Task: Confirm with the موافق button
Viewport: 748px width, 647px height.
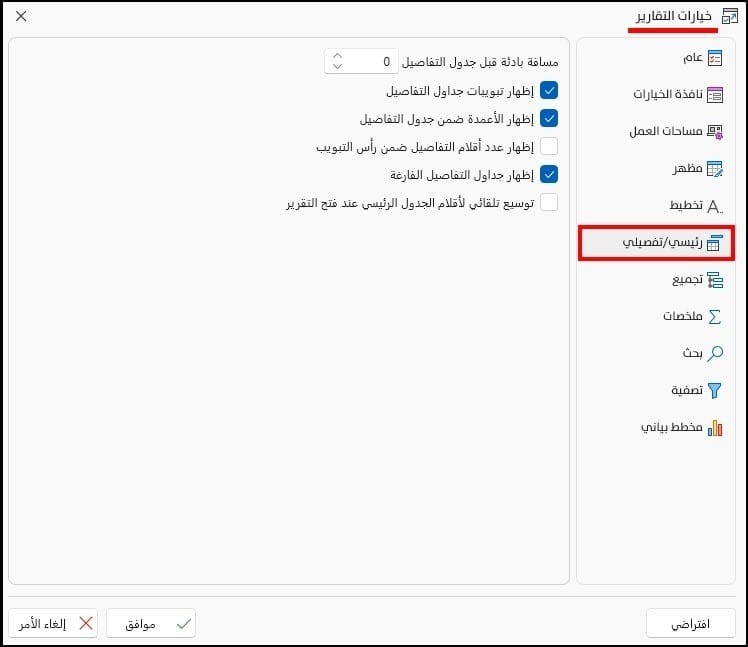Action: (x=151, y=623)
